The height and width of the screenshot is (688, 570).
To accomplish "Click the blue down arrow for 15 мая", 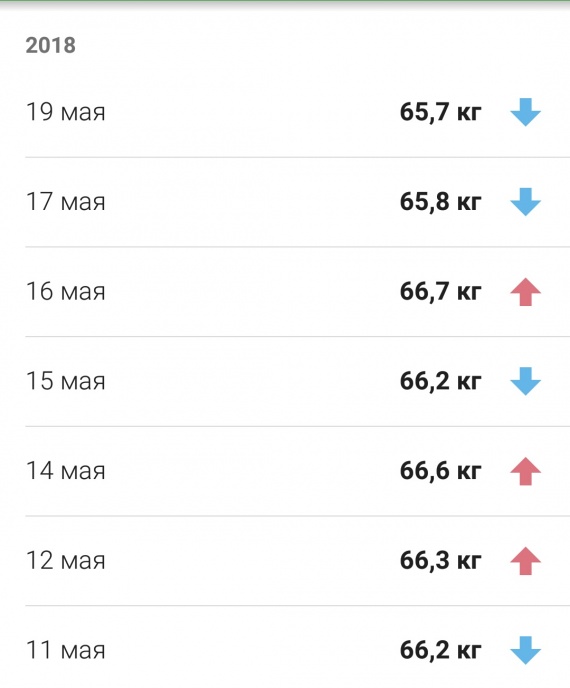I will point(525,381).
